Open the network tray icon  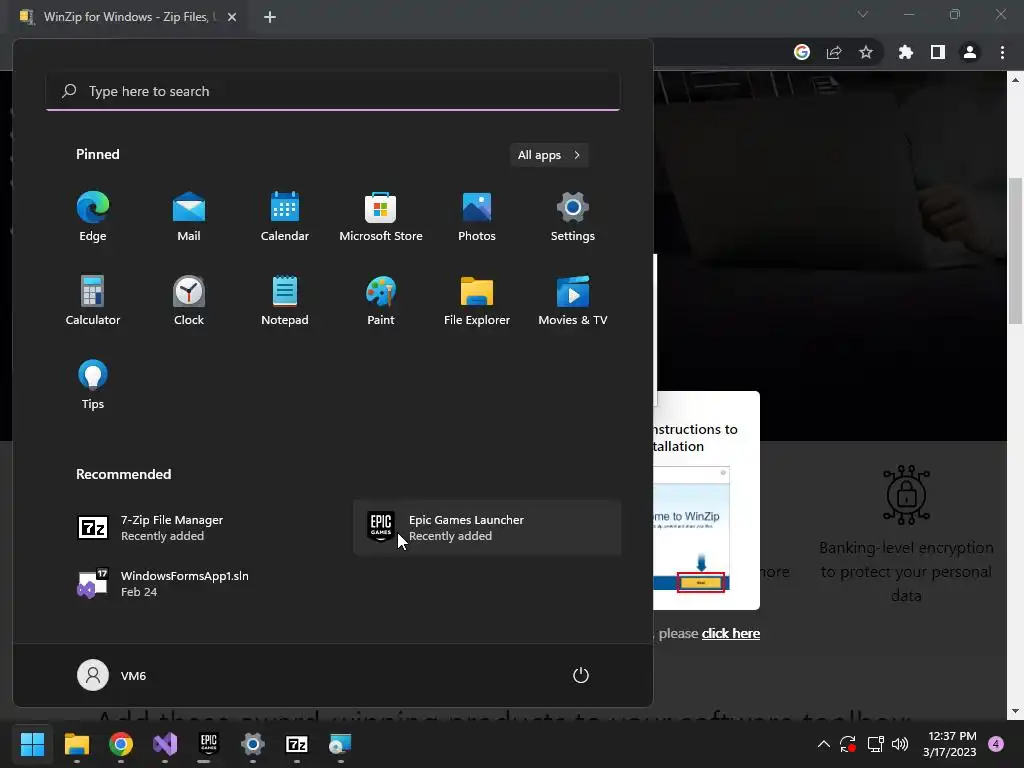pyautogui.click(x=875, y=744)
